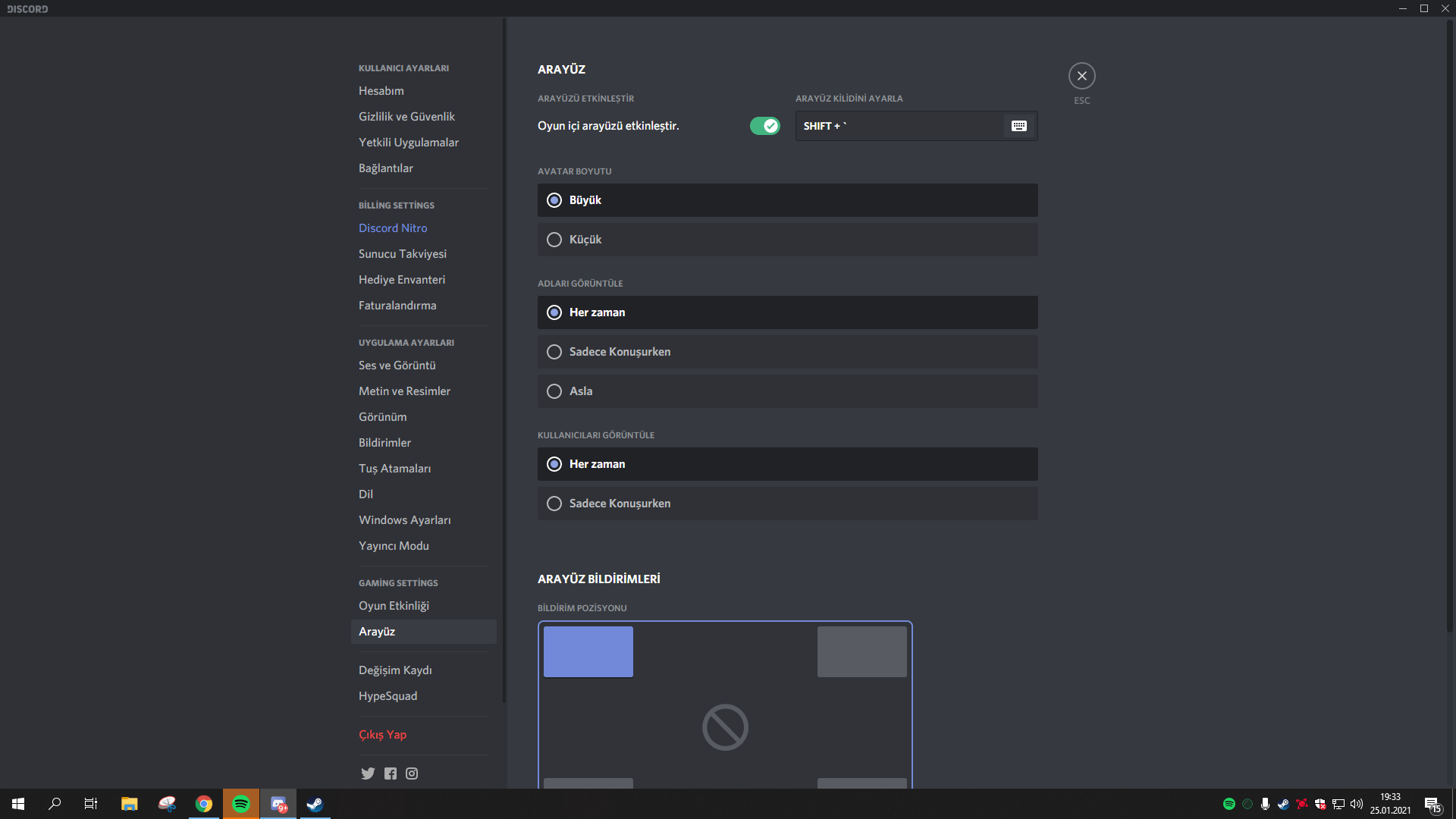Click the 'SHIFT + `' keybind field

tap(916, 126)
